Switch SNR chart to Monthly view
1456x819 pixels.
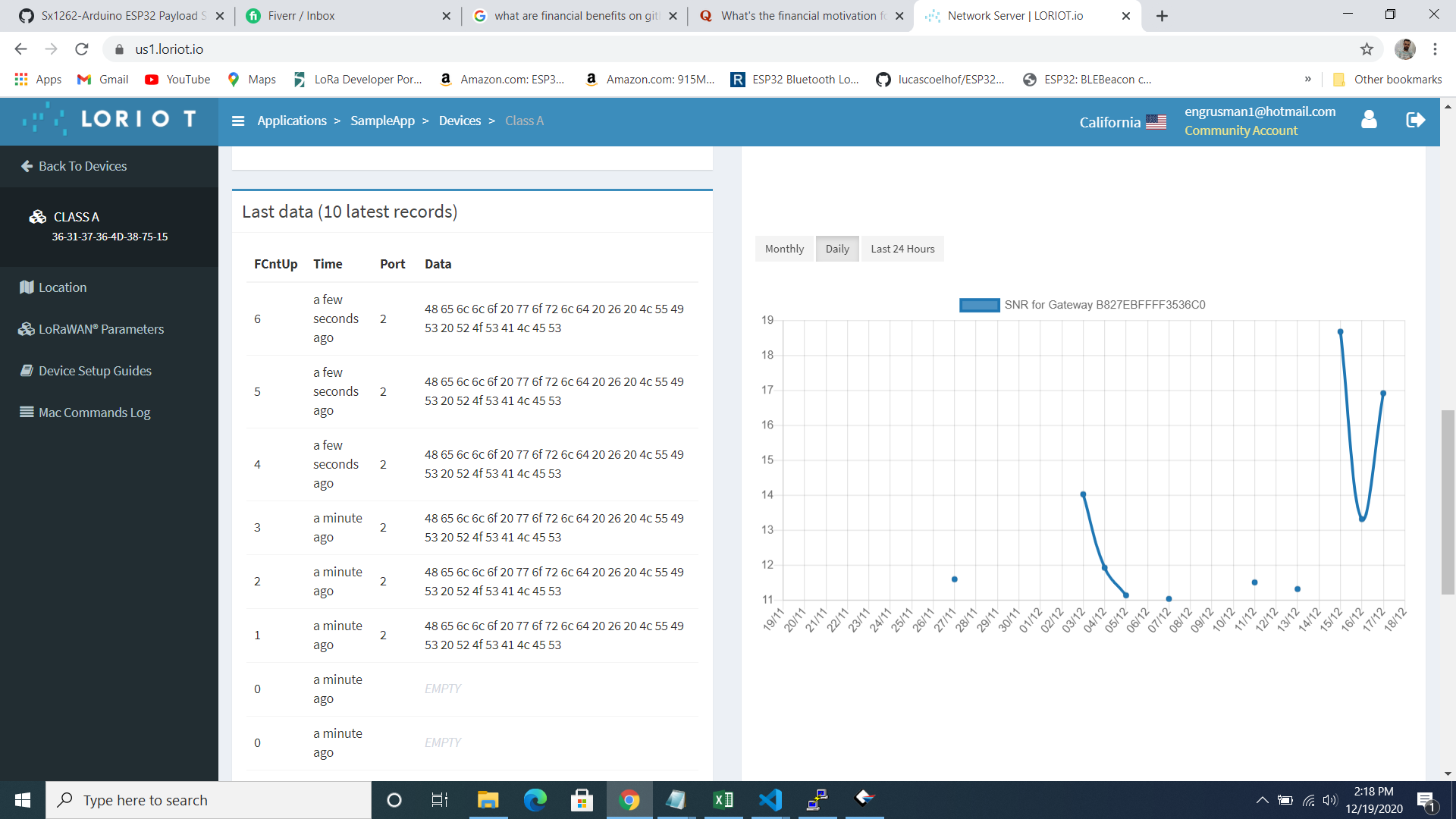coord(784,248)
